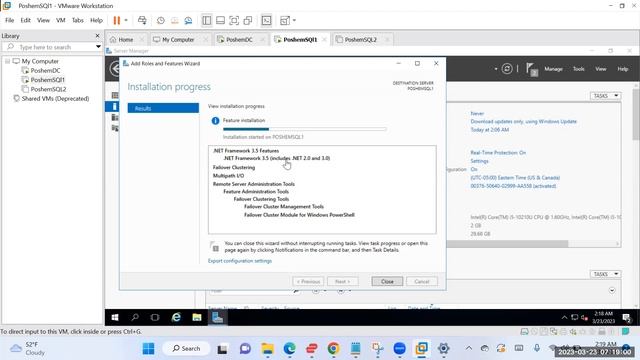Click Real-Time Protection: On link
Screen dimensions: 640x360
click(x=498, y=153)
